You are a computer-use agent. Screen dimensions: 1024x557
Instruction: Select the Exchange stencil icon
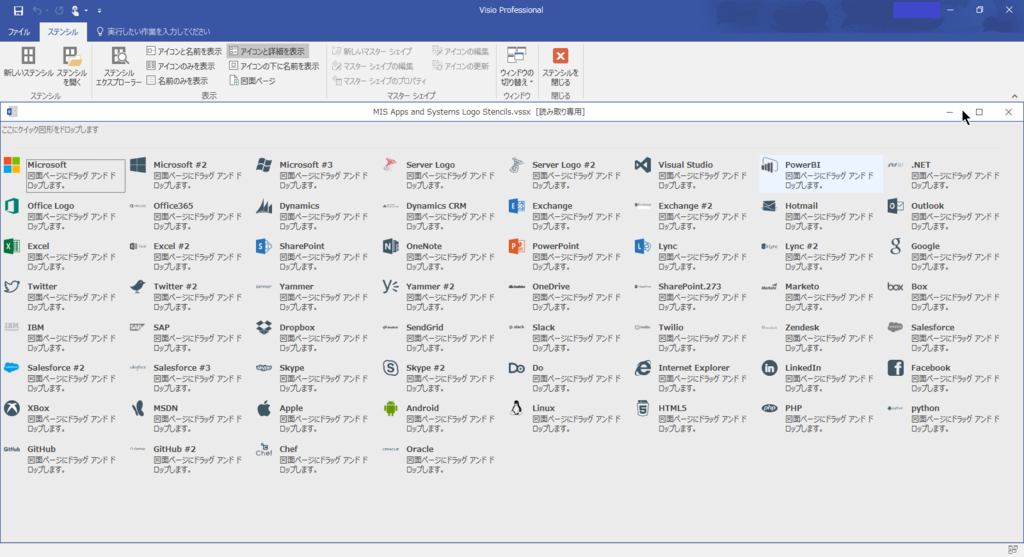coord(517,206)
